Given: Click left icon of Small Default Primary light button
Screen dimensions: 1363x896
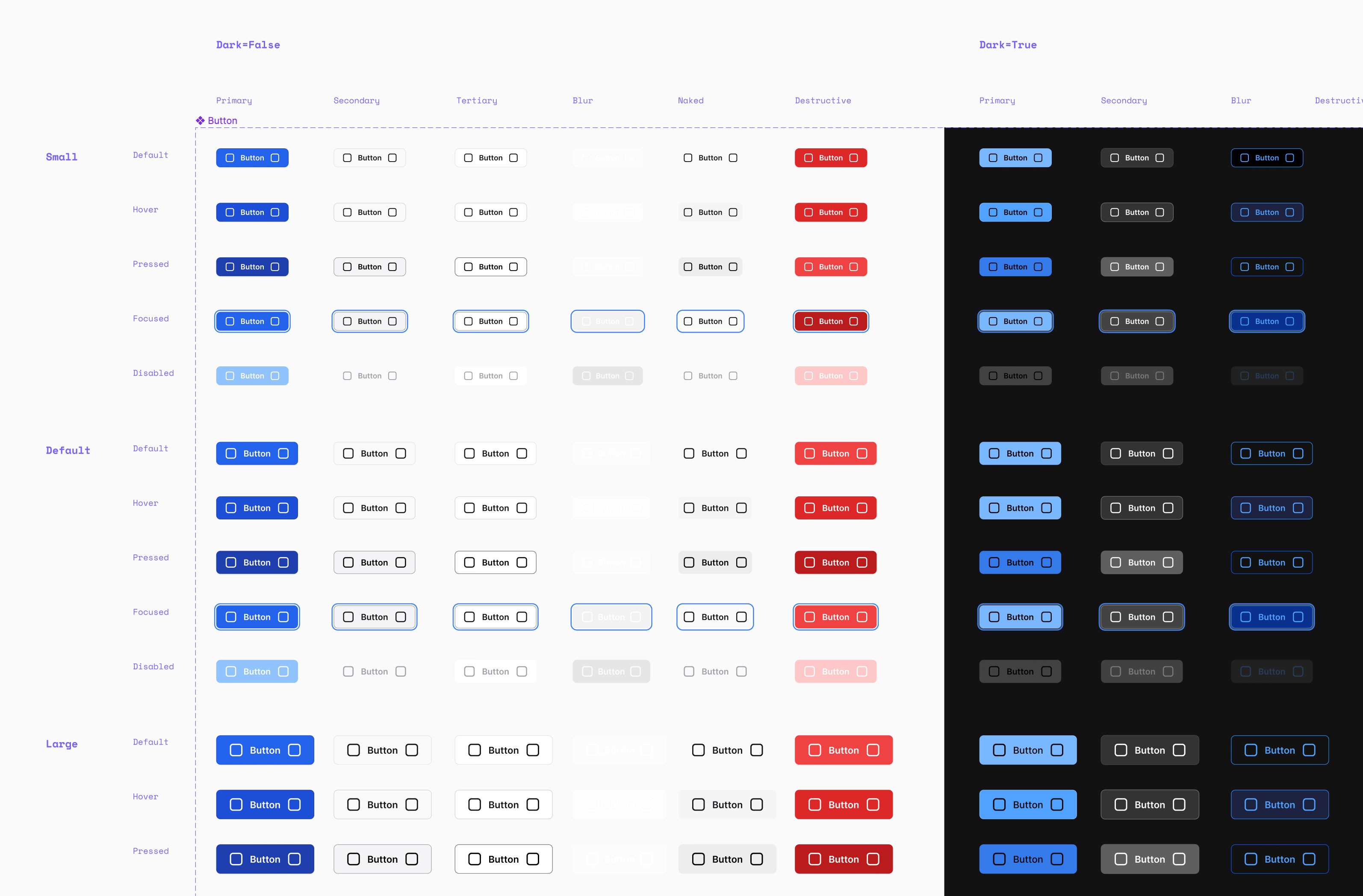Looking at the screenshot, I should (230, 158).
